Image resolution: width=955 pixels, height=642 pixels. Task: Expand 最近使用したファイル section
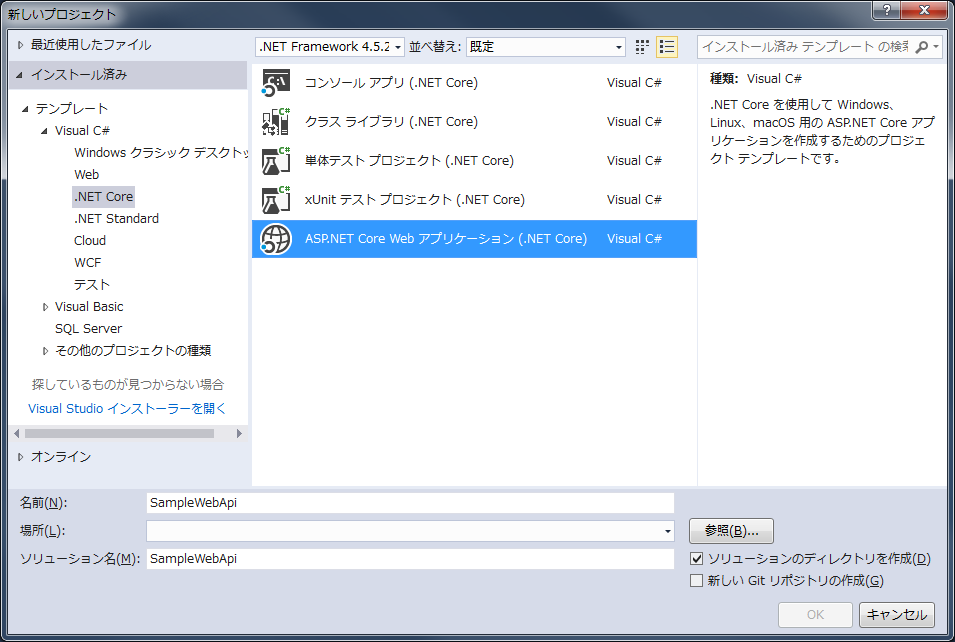[x=20, y=45]
